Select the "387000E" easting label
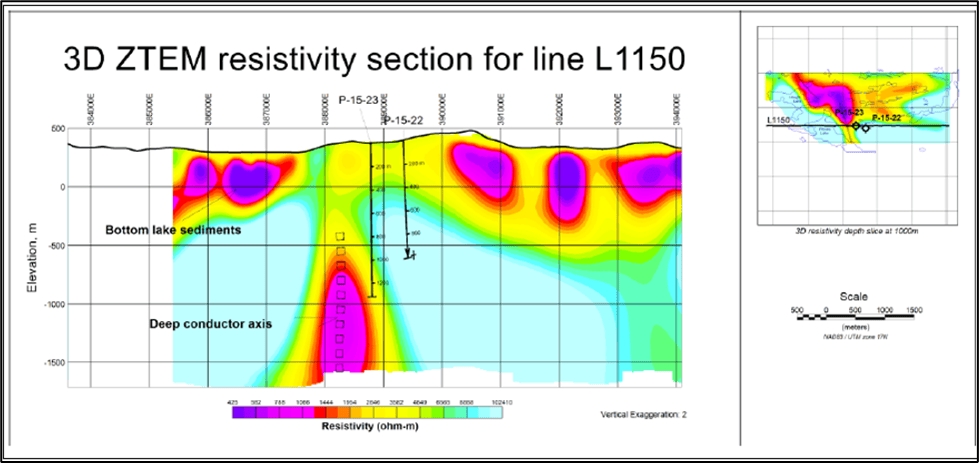Screen dimensions: 979x463 267,110
